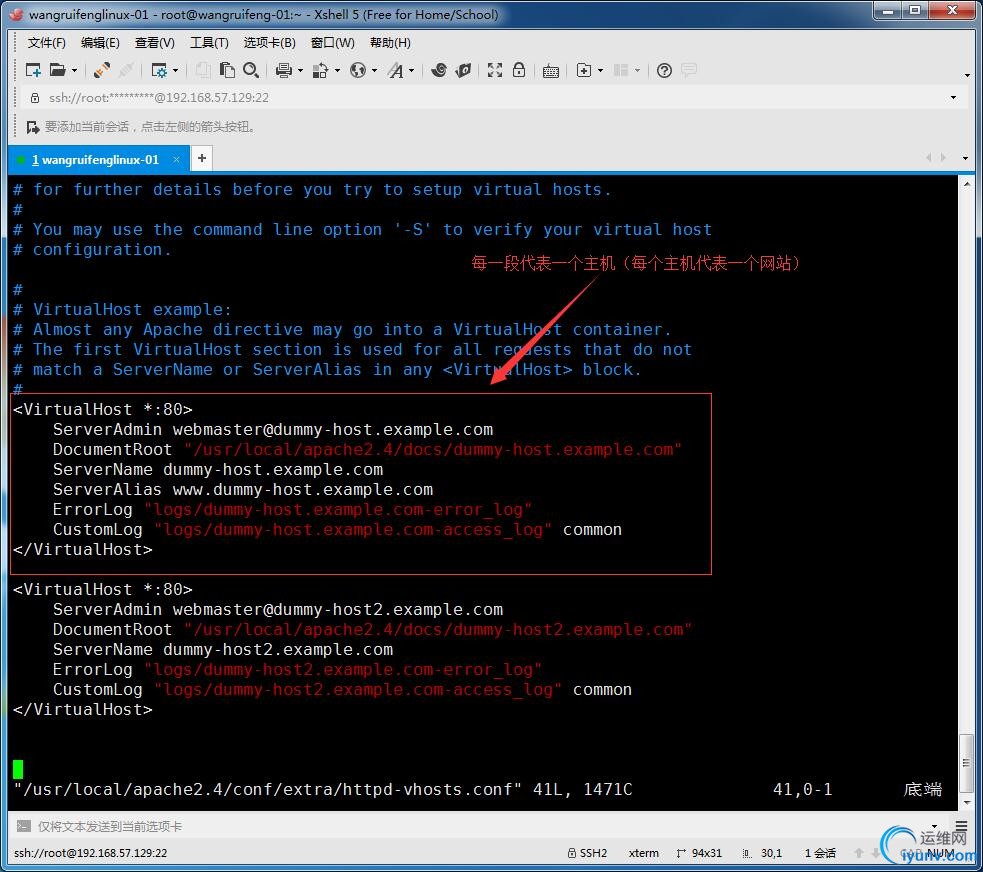Screen dimensions: 983x872
Task: Expand the Open folder dropdown arrow
Action: pos(75,70)
